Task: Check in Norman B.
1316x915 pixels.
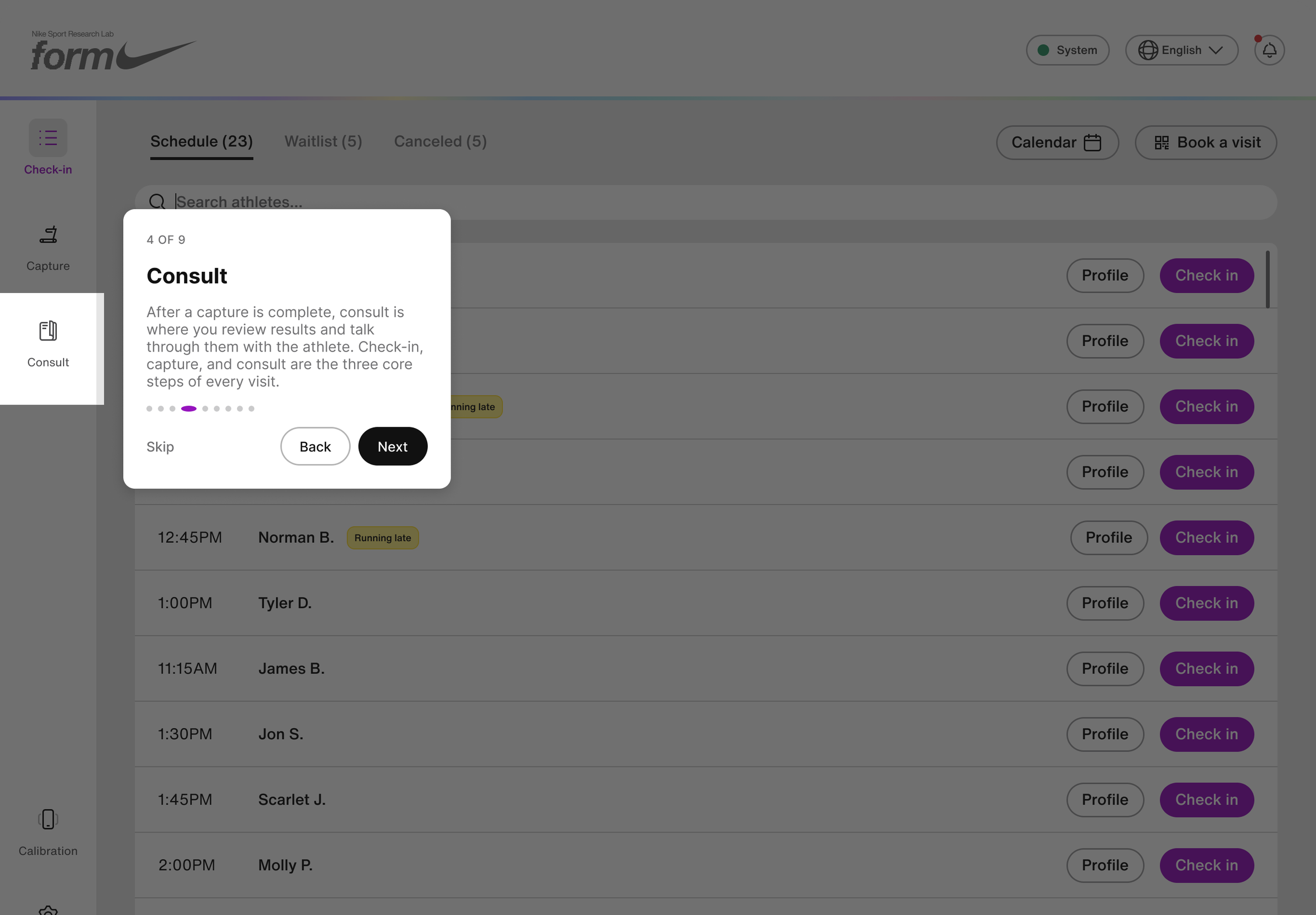Action: pyautogui.click(x=1207, y=538)
